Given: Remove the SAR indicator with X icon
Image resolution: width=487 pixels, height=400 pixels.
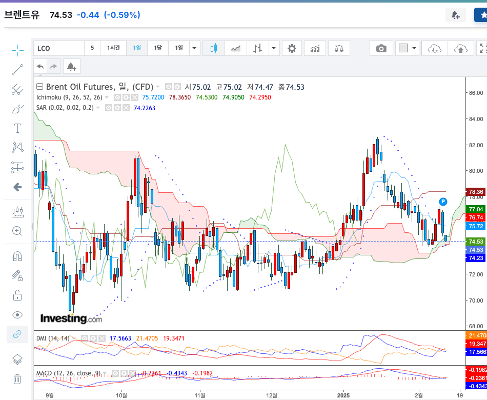Looking at the screenshot, I should (x=126, y=108).
